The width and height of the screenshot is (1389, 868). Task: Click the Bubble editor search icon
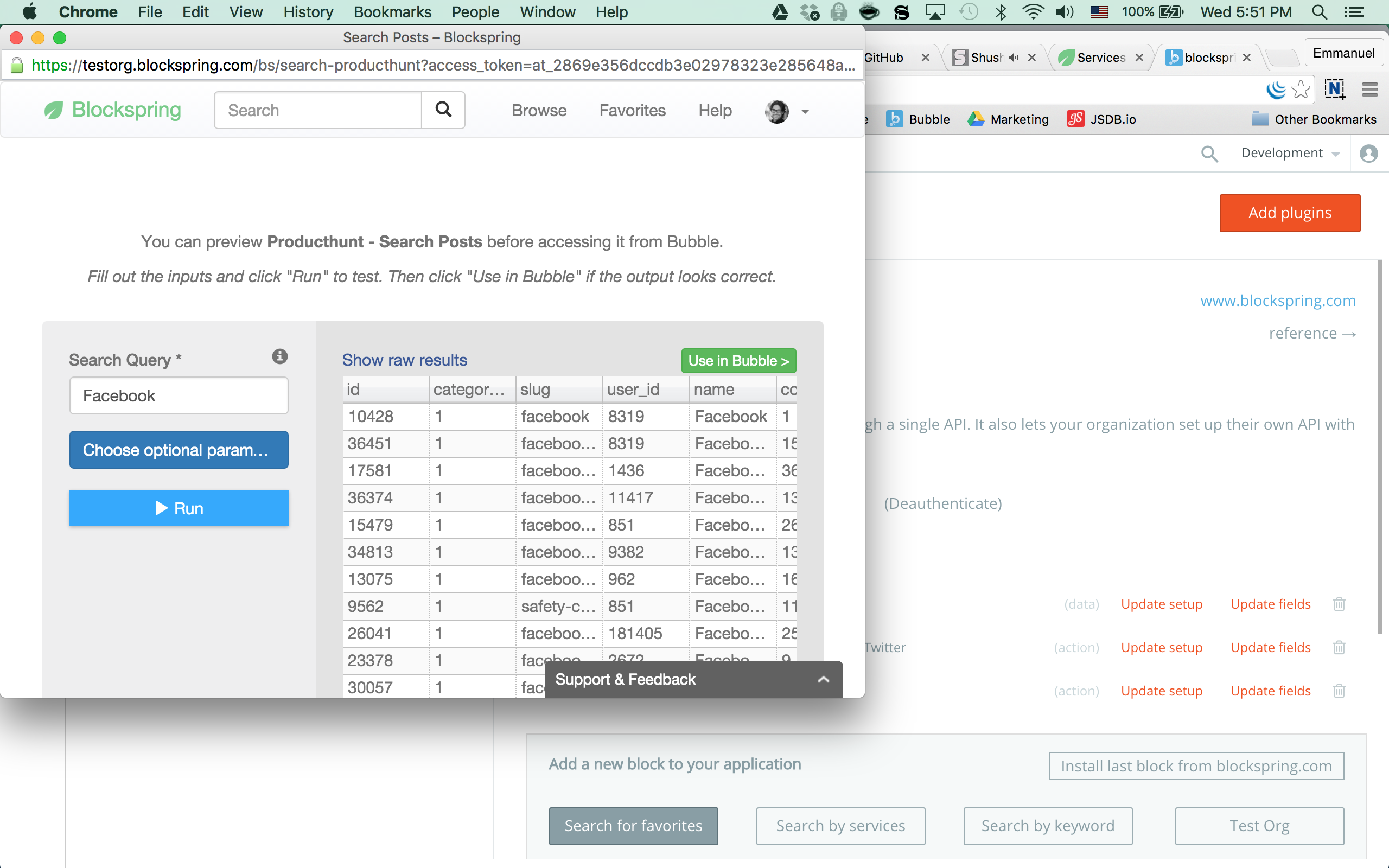tap(1209, 154)
